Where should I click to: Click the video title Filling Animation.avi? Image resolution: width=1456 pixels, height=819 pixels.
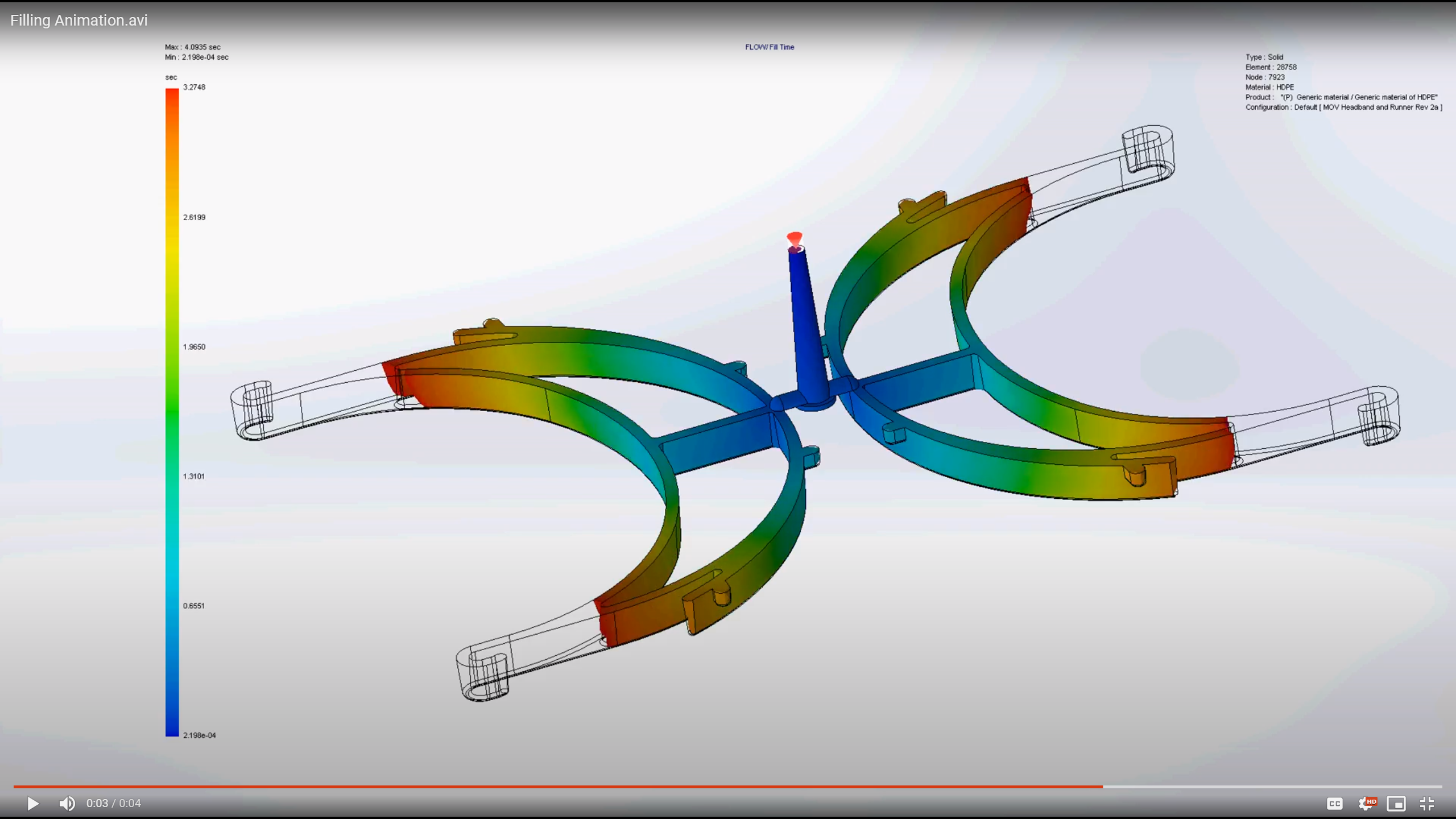pos(78,20)
